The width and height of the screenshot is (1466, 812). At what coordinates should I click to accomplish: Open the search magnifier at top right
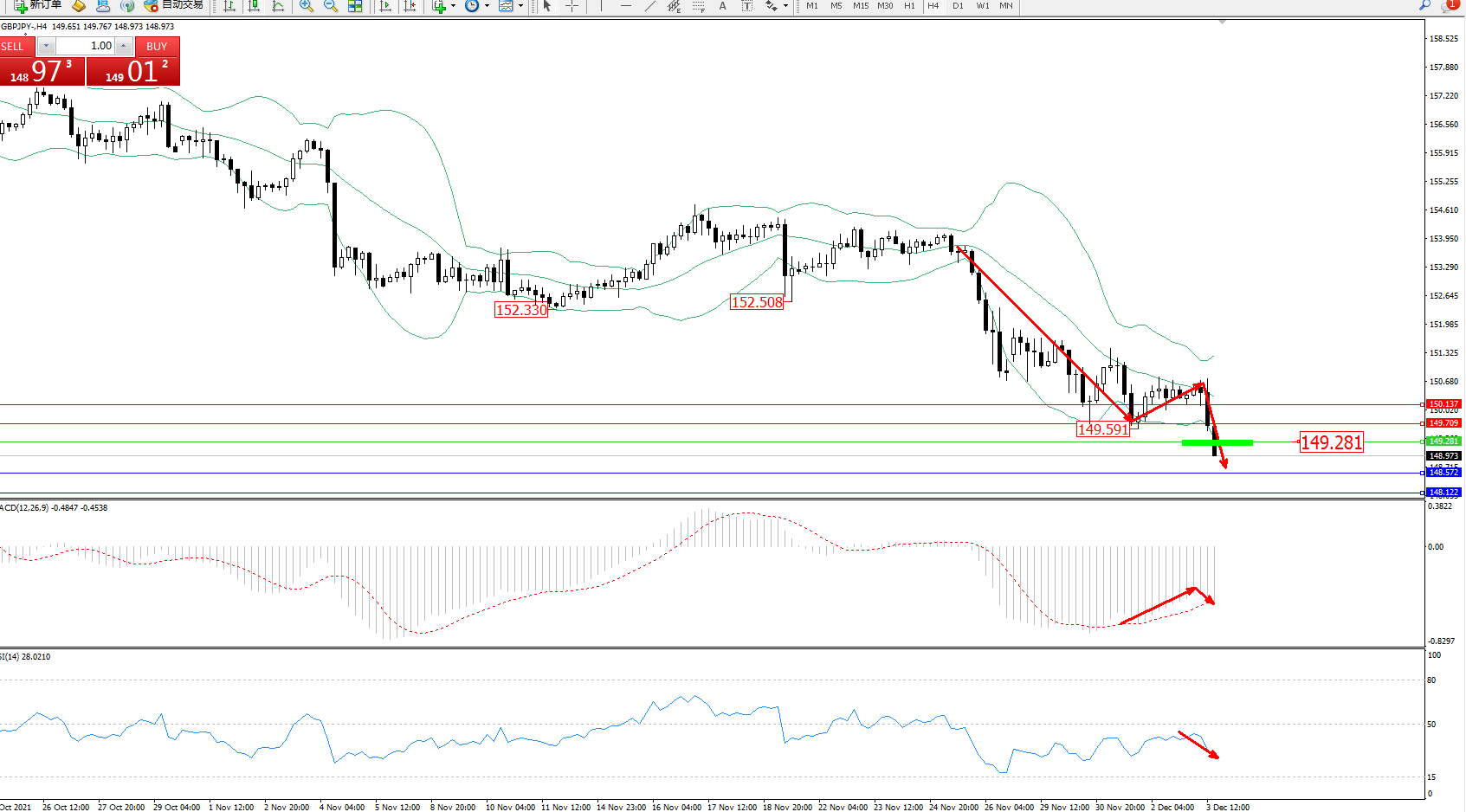point(1424,6)
